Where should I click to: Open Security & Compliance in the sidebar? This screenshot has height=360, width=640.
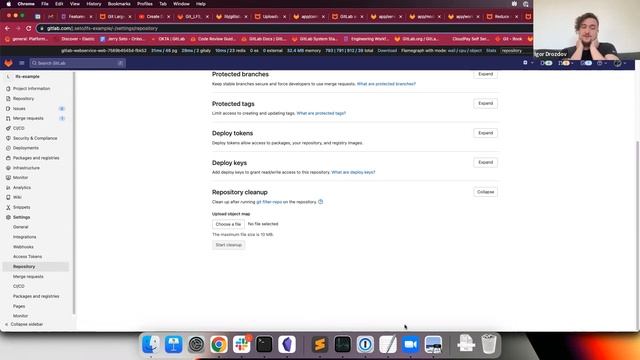pyautogui.click(x=35, y=138)
